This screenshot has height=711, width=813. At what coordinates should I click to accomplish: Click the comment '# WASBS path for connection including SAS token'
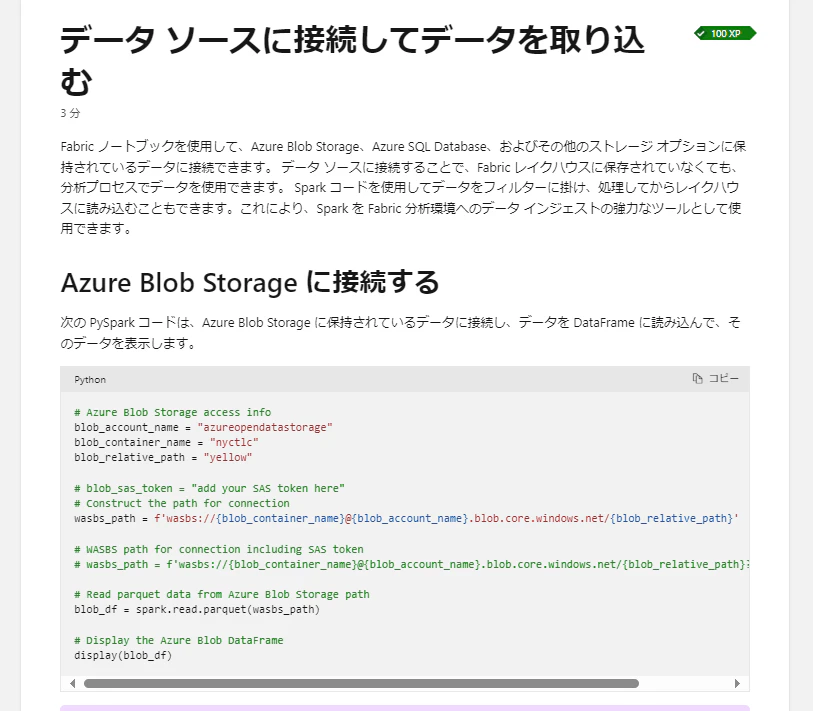[219, 549]
